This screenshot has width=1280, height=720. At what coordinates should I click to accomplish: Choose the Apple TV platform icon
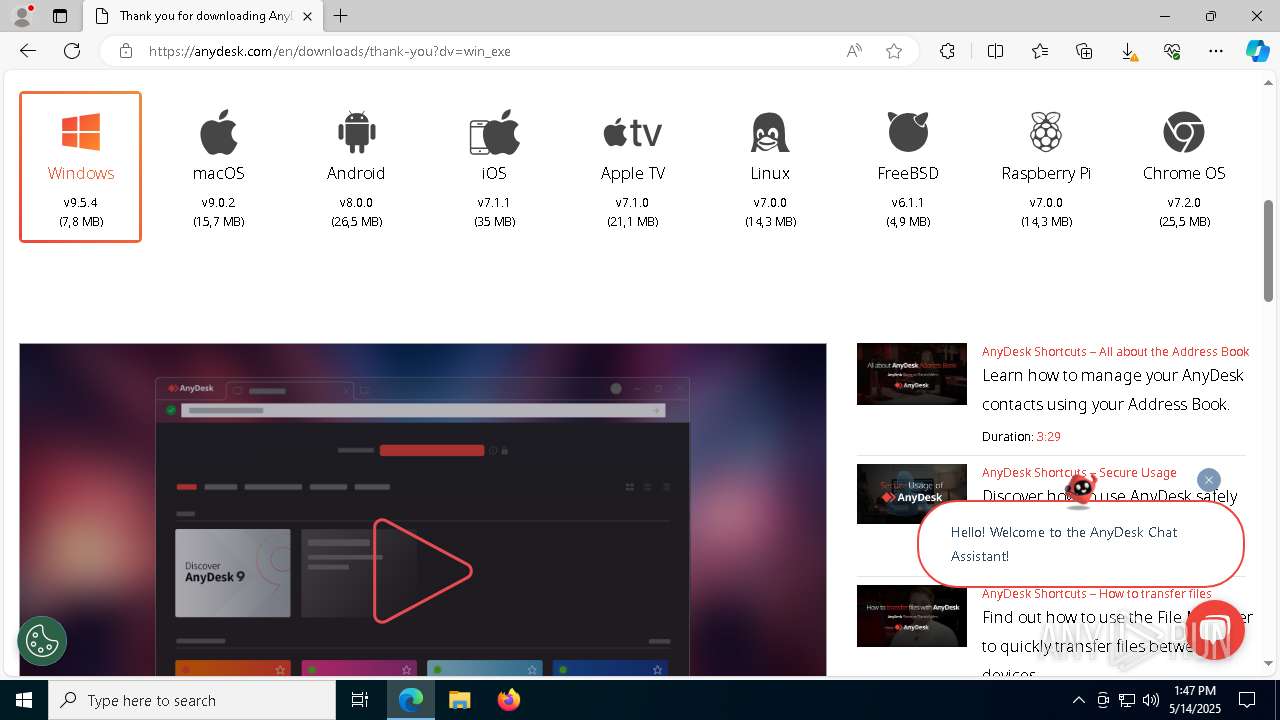[633, 132]
